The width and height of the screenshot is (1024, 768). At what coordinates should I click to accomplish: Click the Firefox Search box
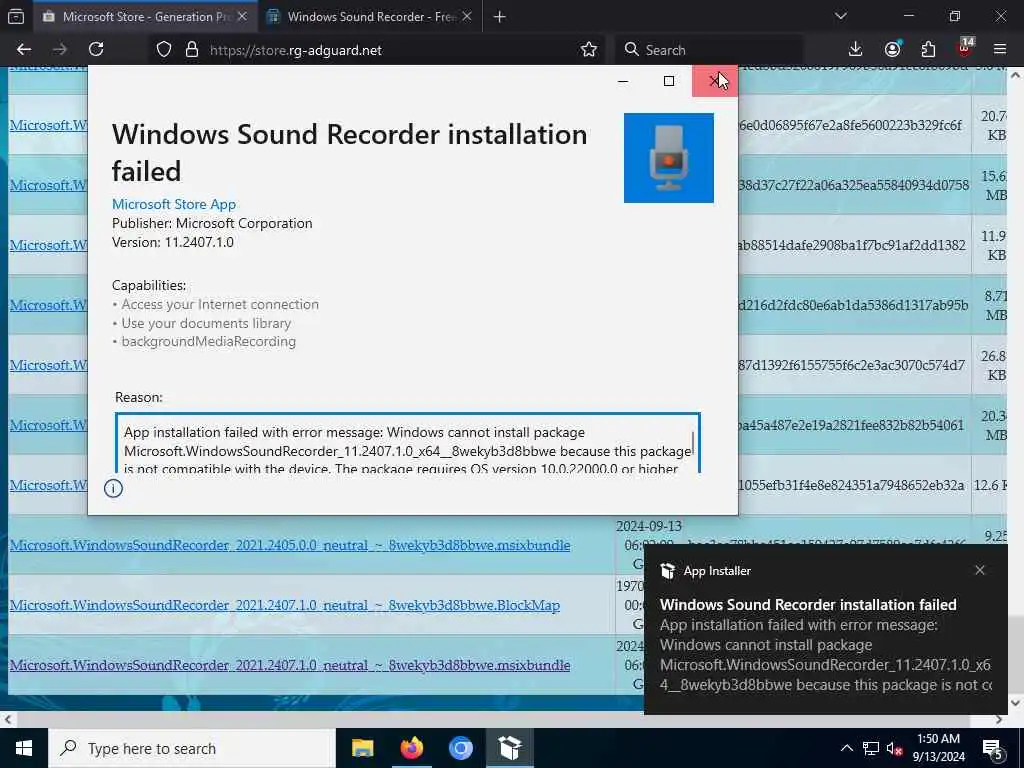(709, 50)
